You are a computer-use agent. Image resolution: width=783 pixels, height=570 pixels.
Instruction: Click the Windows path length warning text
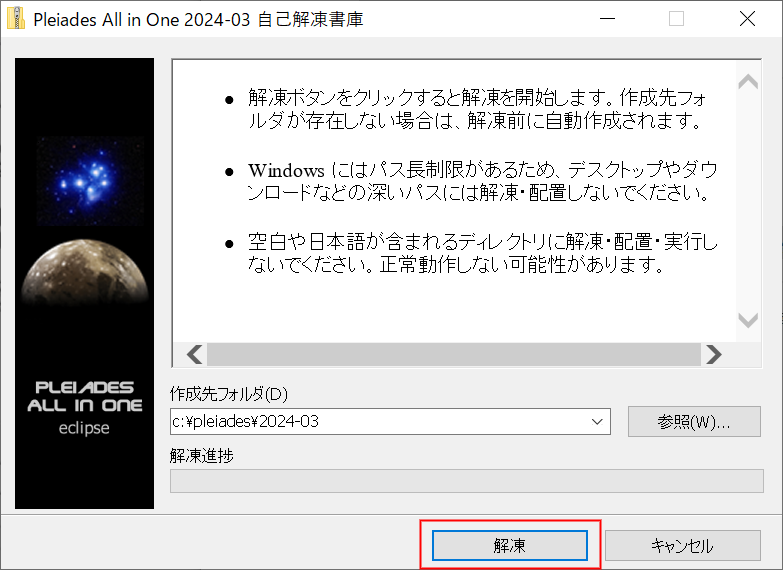(x=482, y=181)
